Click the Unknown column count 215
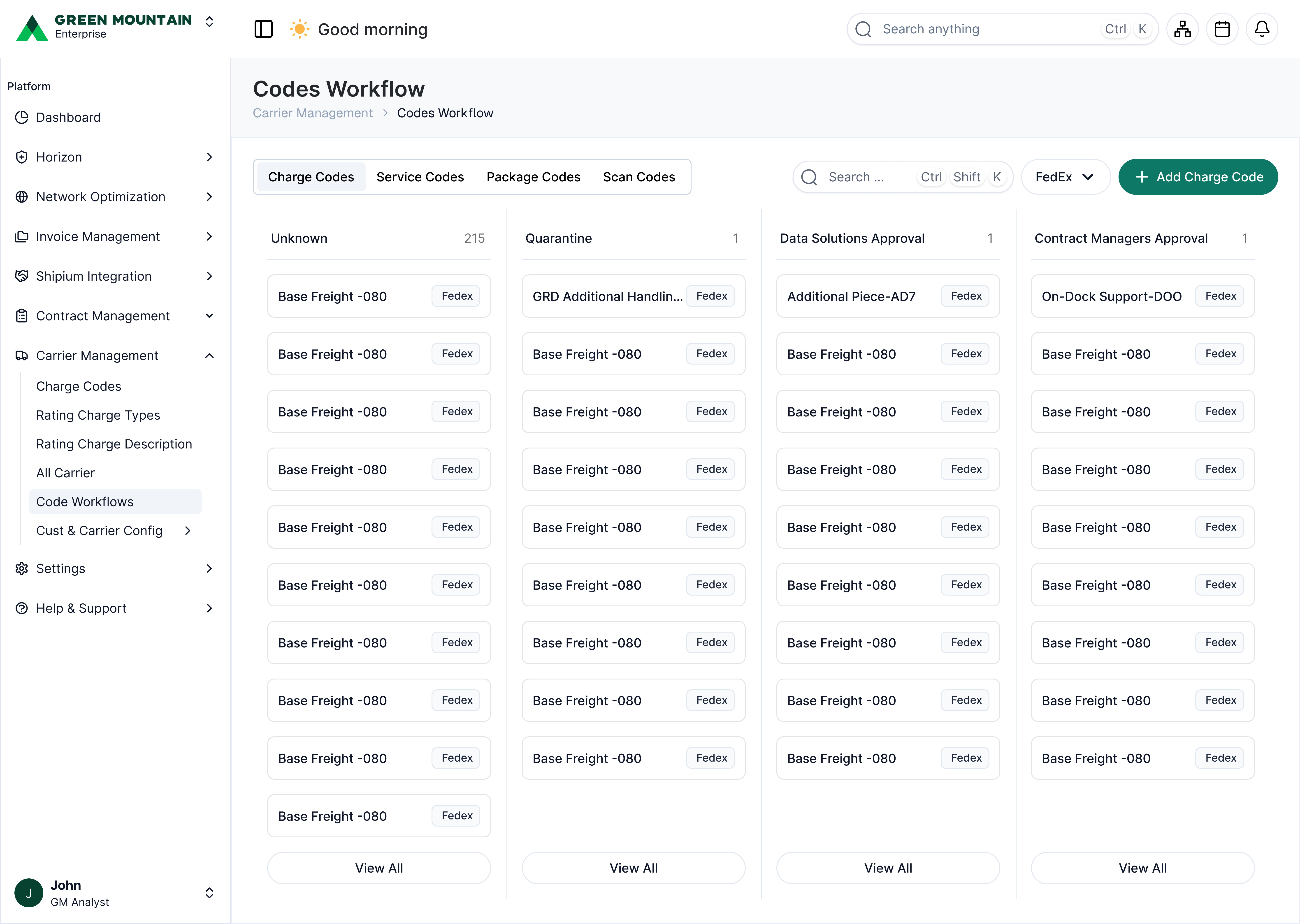 474,238
